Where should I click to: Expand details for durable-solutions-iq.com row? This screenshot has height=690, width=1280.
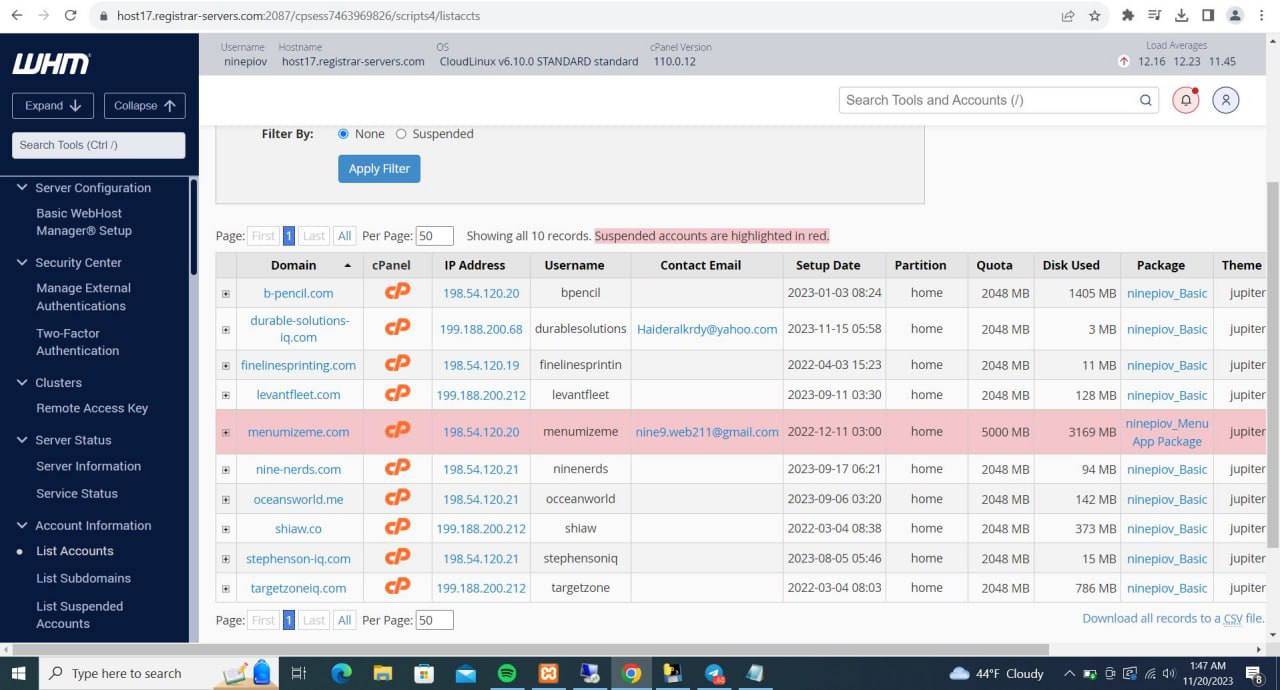(x=225, y=330)
